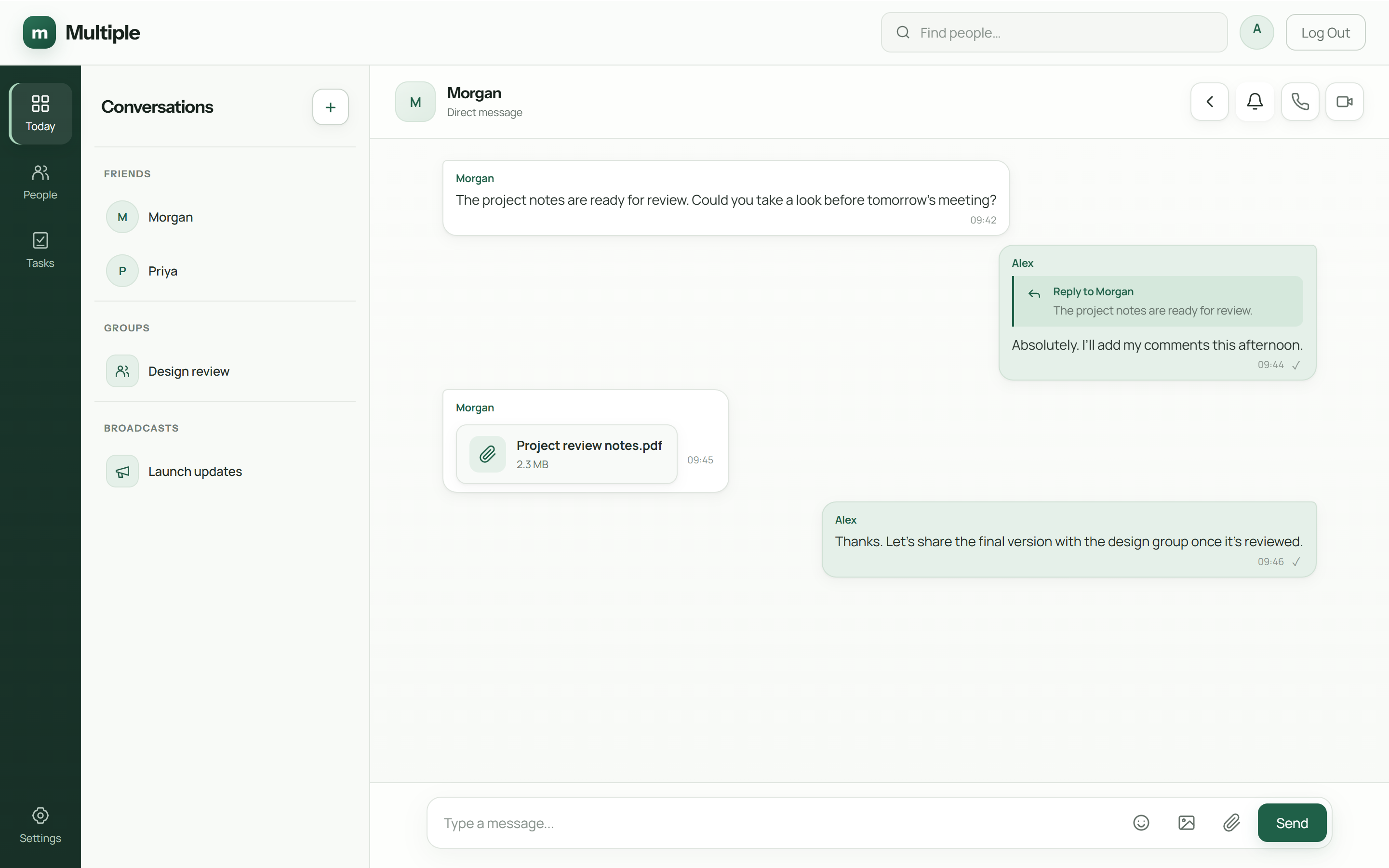Screen dimensions: 1389x868
Task: Click Alex's message about the design group
Action: 1068,539
